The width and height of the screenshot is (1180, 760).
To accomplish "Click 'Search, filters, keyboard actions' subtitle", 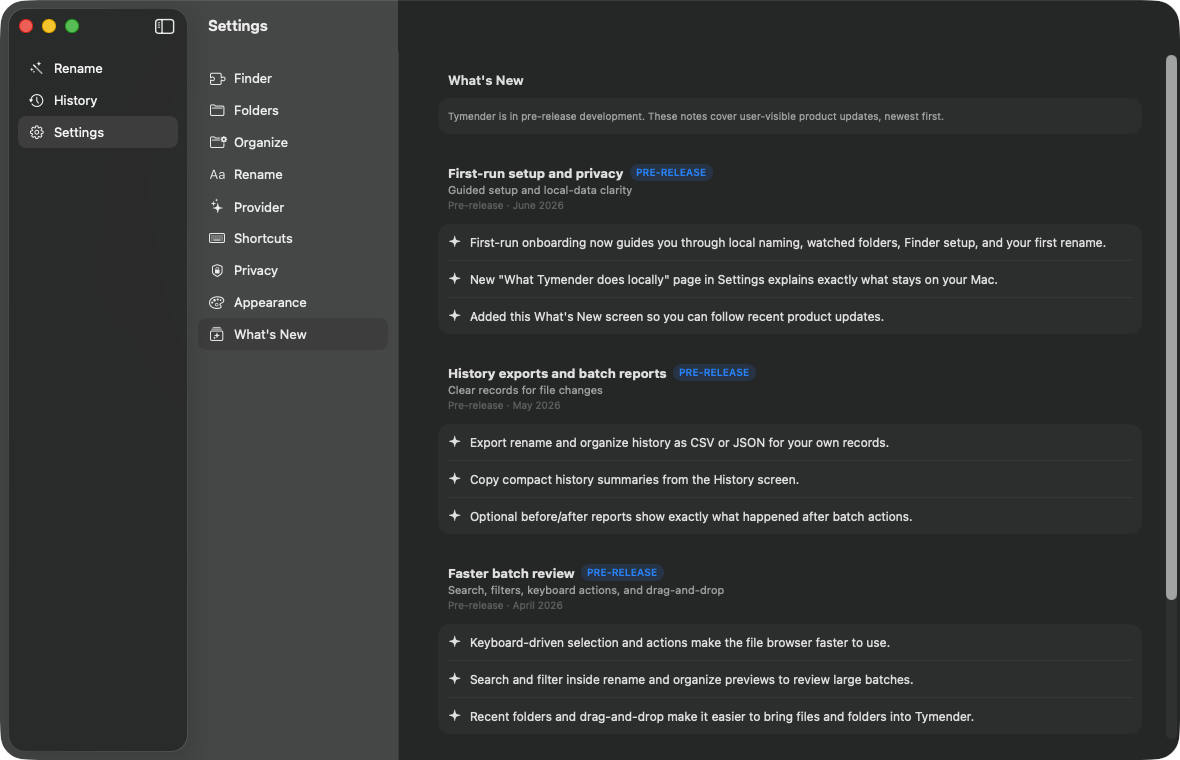I will [x=585, y=591].
